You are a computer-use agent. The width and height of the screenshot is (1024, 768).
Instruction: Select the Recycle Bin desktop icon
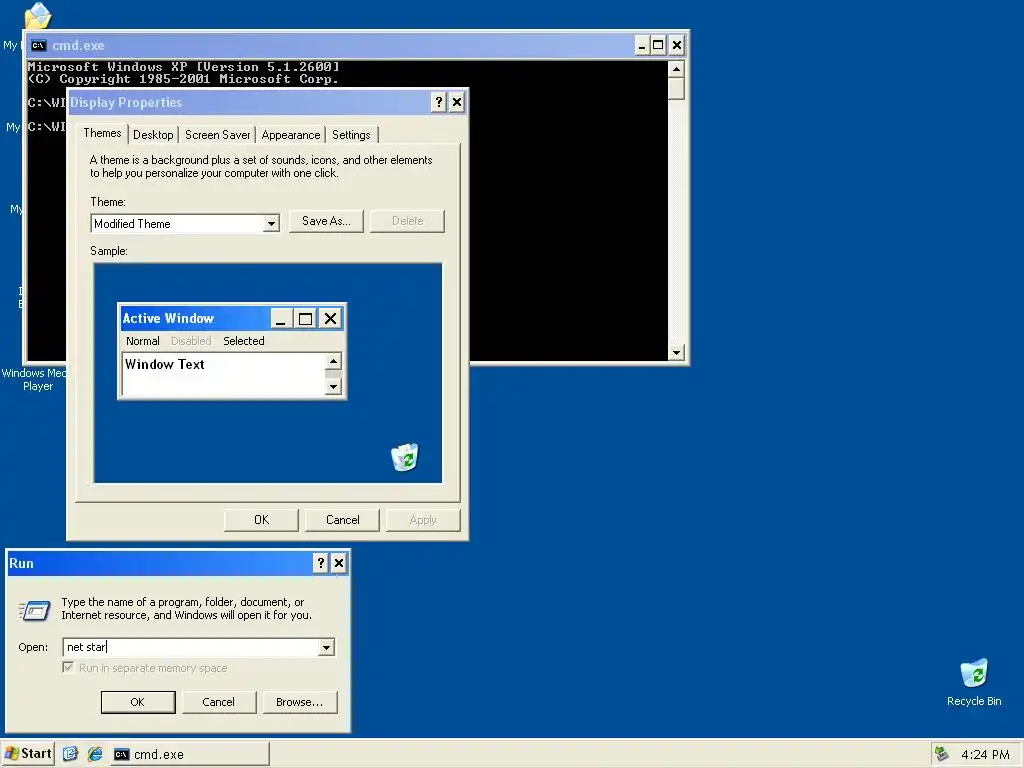pyautogui.click(x=974, y=673)
